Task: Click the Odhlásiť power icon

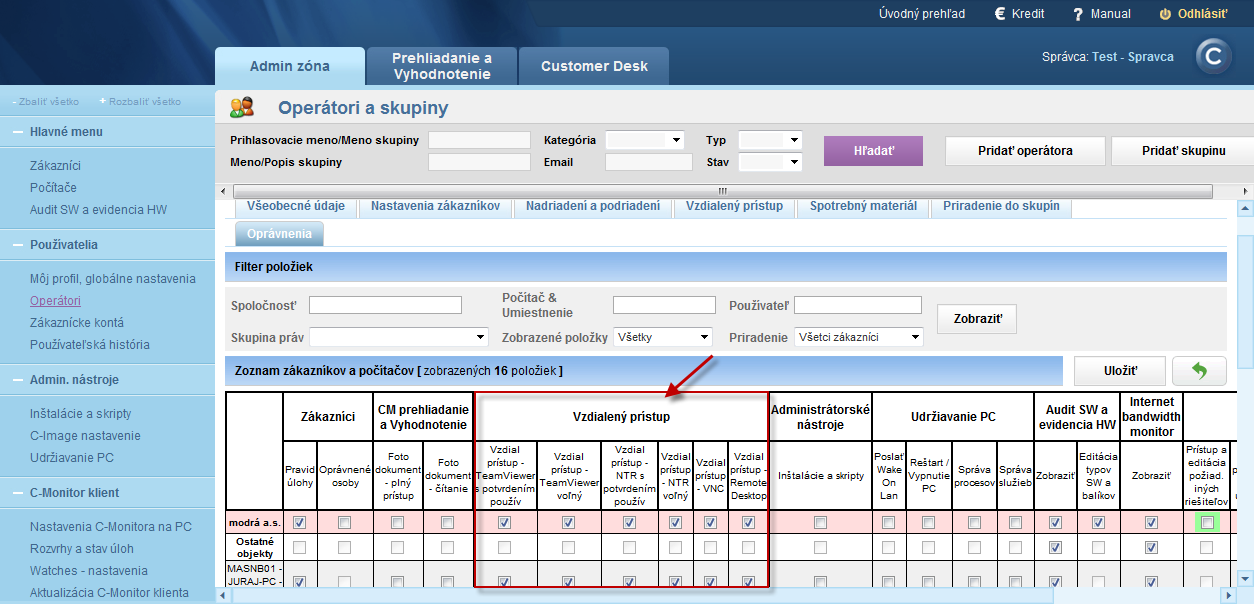Action: (x=1164, y=14)
